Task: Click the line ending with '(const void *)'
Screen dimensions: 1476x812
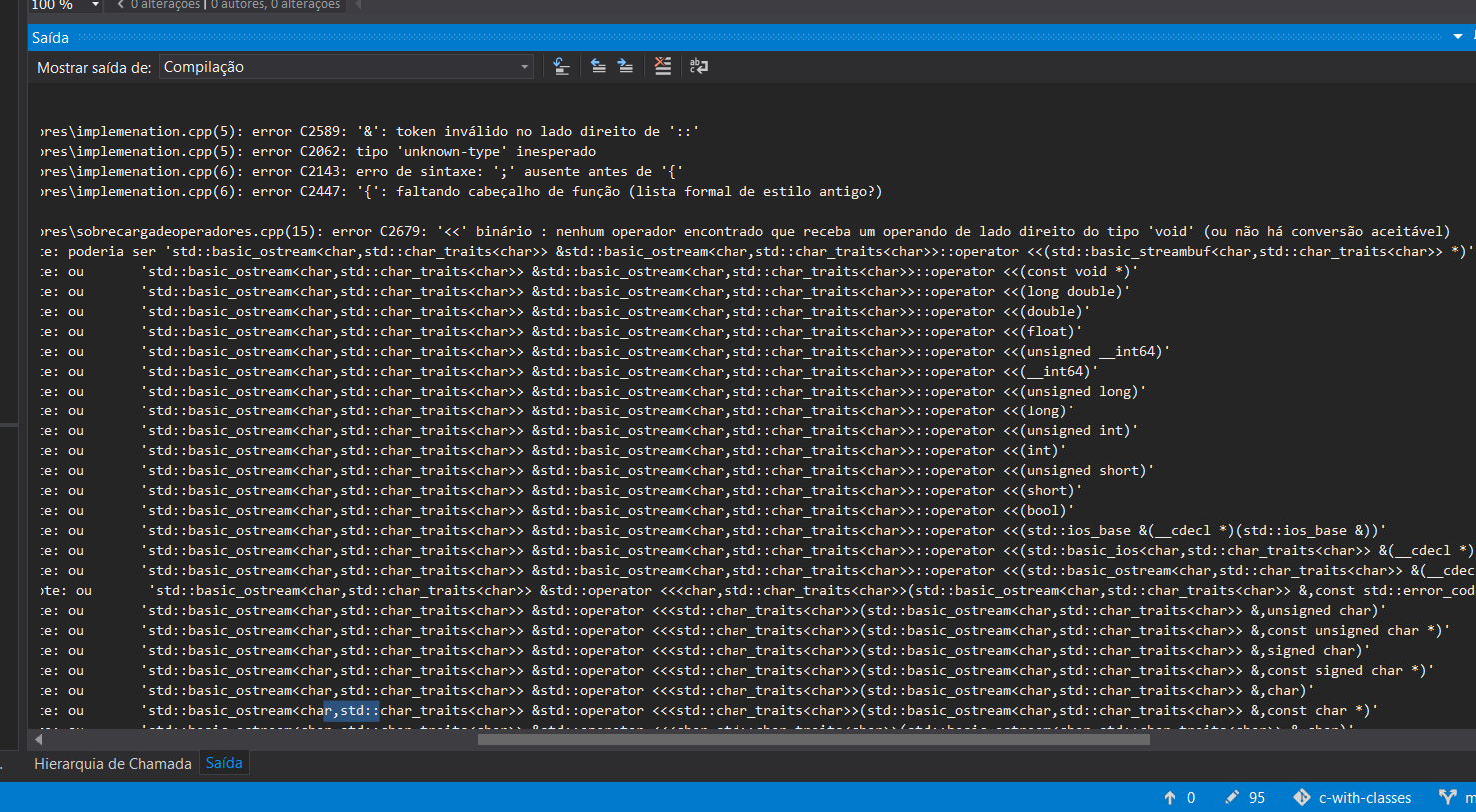Action: click(x=590, y=271)
